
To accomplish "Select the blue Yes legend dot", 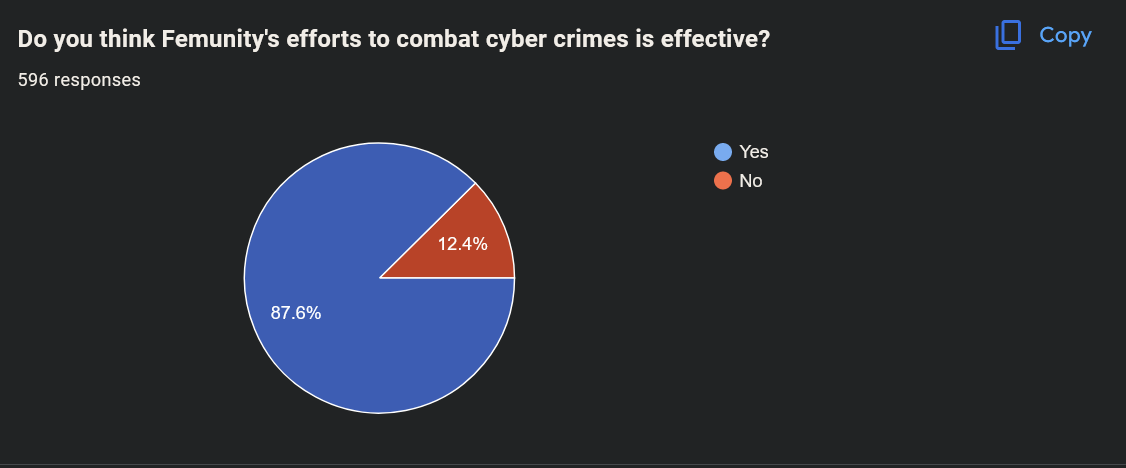I will (x=722, y=151).
